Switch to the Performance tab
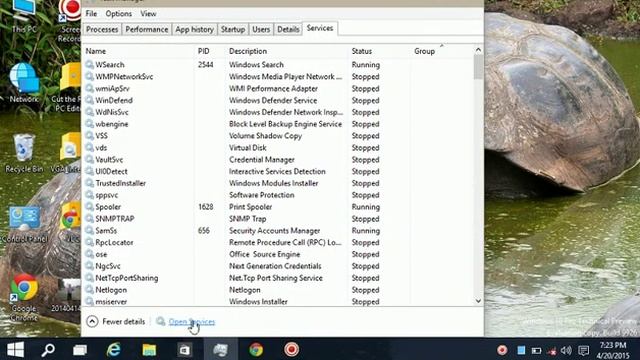Image resolution: width=640 pixels, height=360 pixels. tap(147, 29)
